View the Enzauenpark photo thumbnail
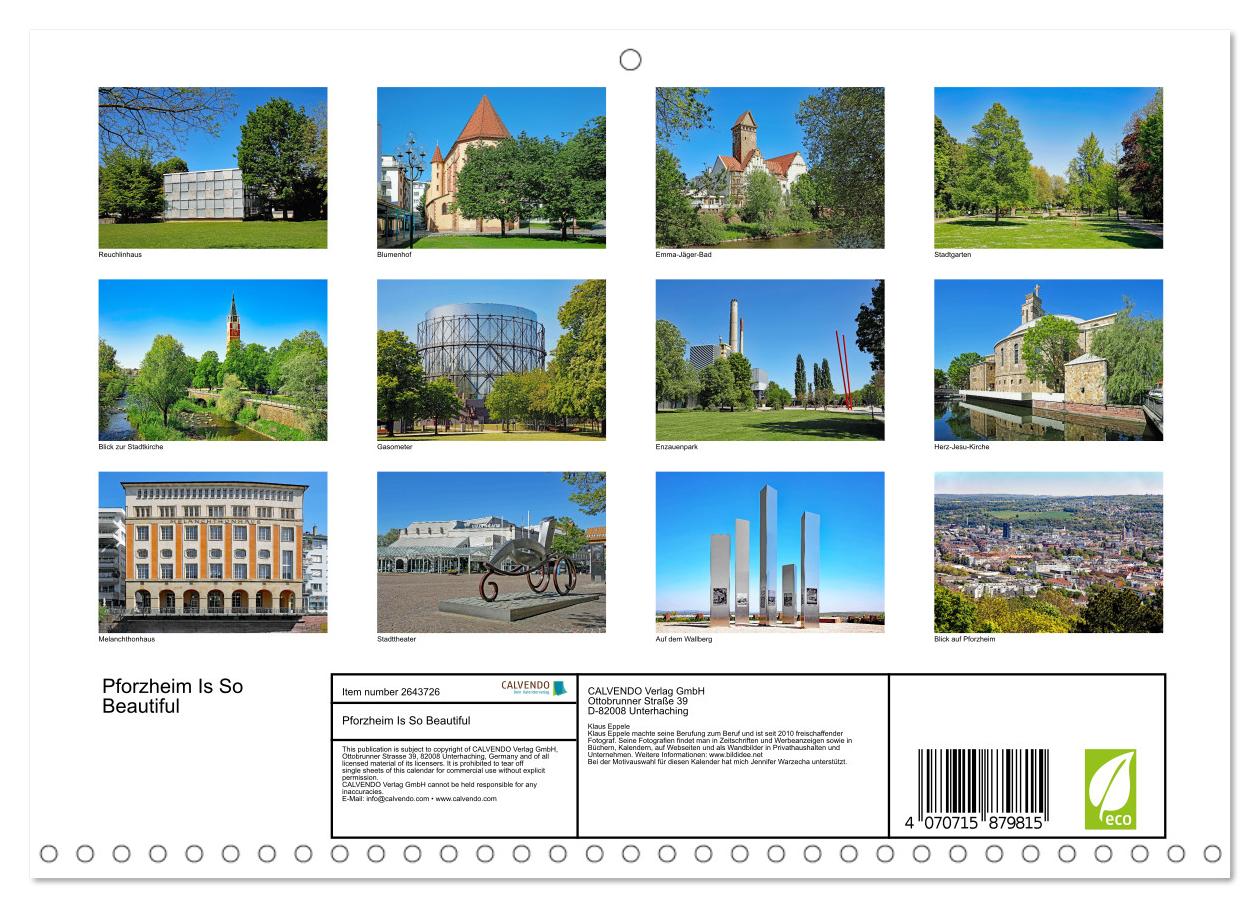Image resolution: width=1260 pixels, height=908 pixels. coord(770,360)
